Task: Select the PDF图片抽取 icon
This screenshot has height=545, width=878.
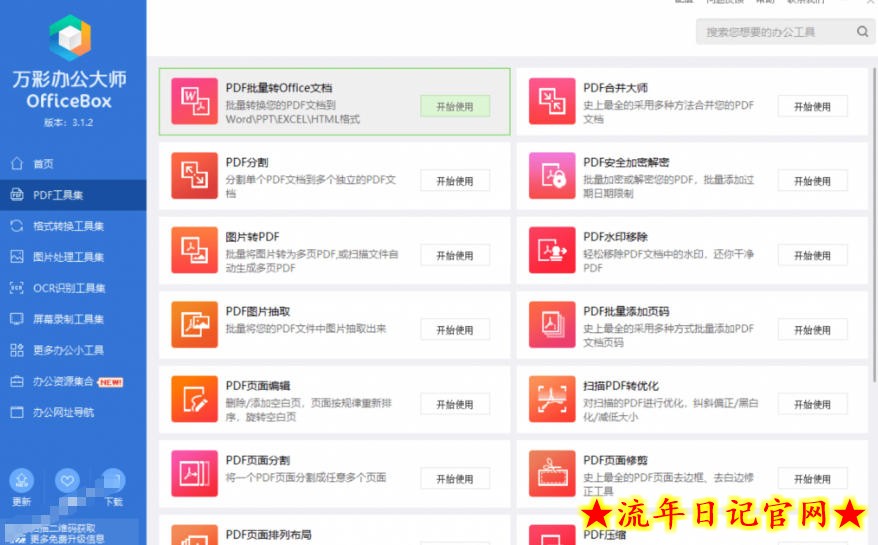Action: (x=194, y=324)
